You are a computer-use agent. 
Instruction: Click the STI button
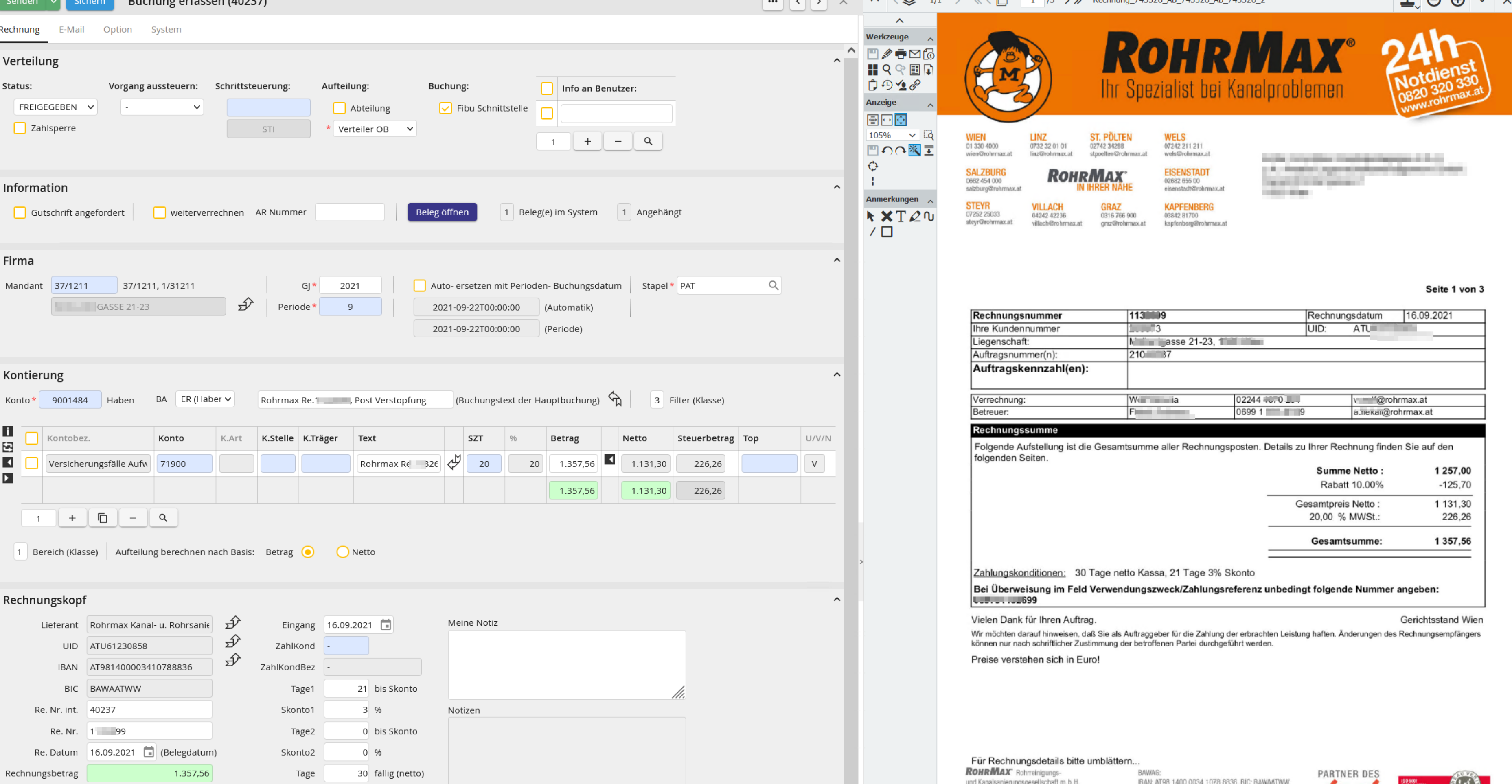268,129
